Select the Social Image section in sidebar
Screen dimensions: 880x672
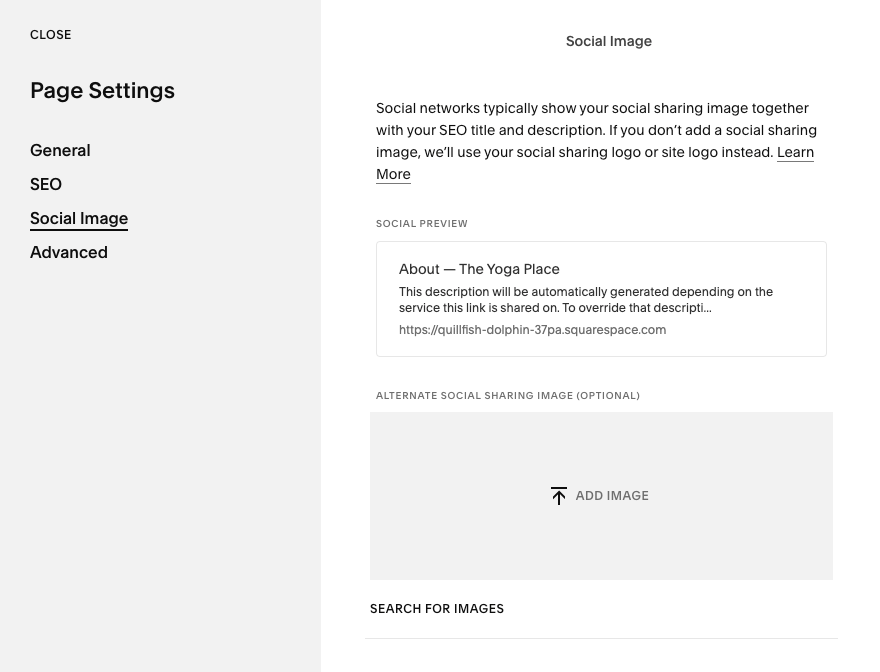tap(79, 218)
